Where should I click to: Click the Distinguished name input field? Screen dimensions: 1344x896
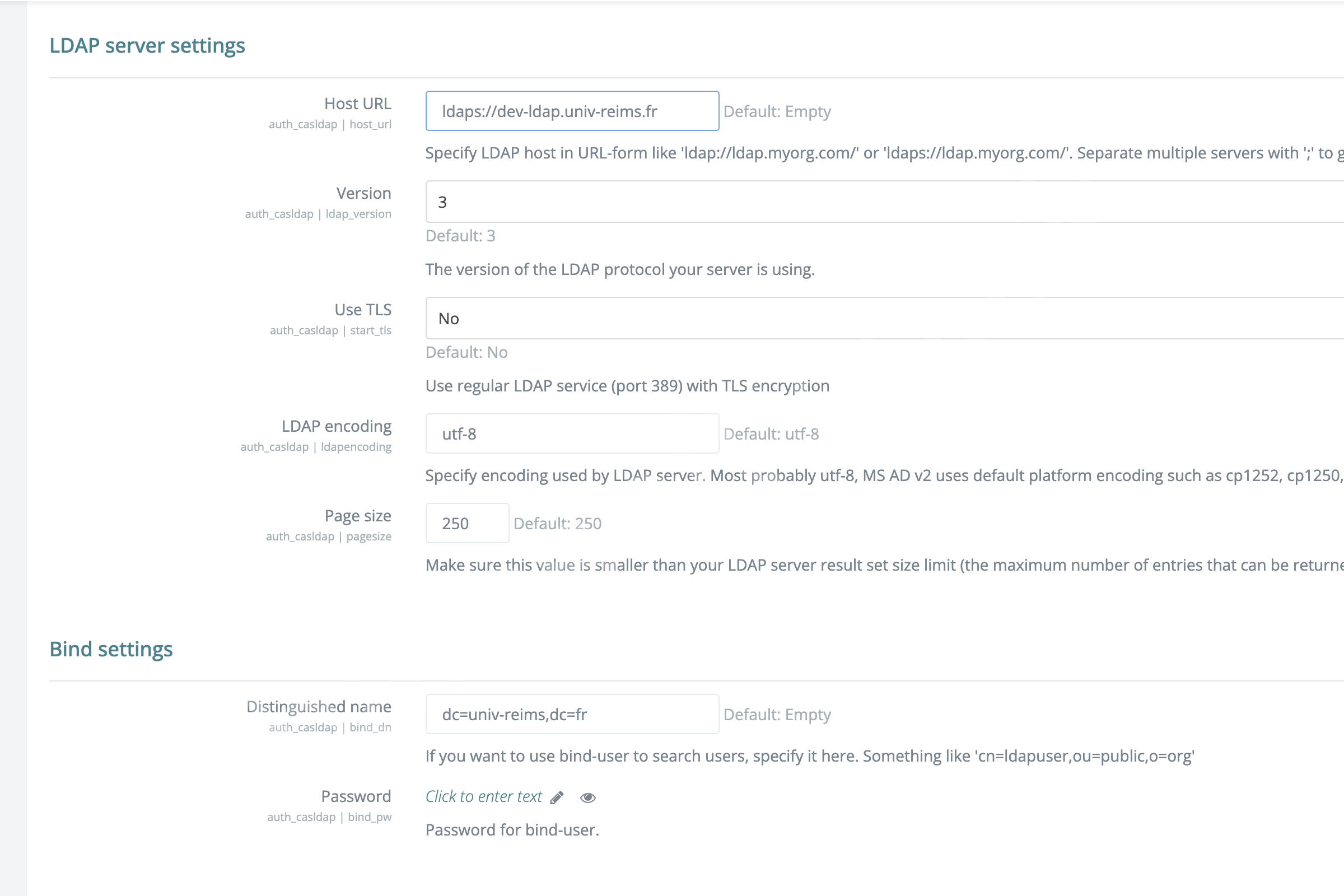point(572,715)
